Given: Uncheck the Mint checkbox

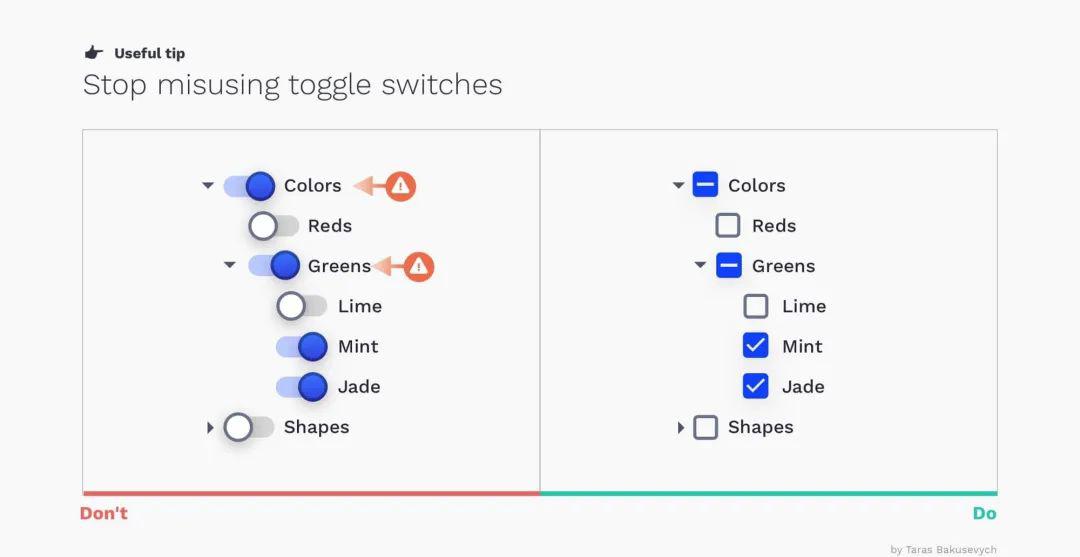Looking at the screenshot, I should (x=756, y=346).
